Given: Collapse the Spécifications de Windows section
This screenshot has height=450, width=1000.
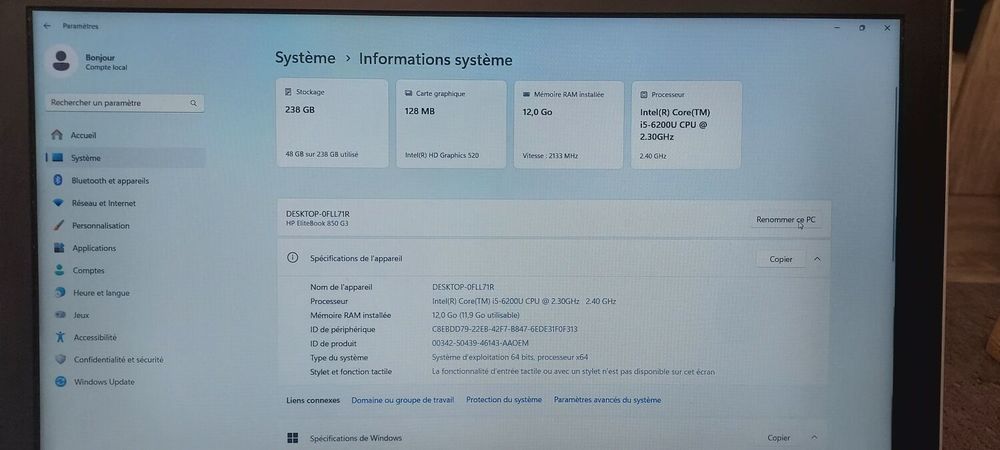Looking at the screenshot, I should point(814,437).
